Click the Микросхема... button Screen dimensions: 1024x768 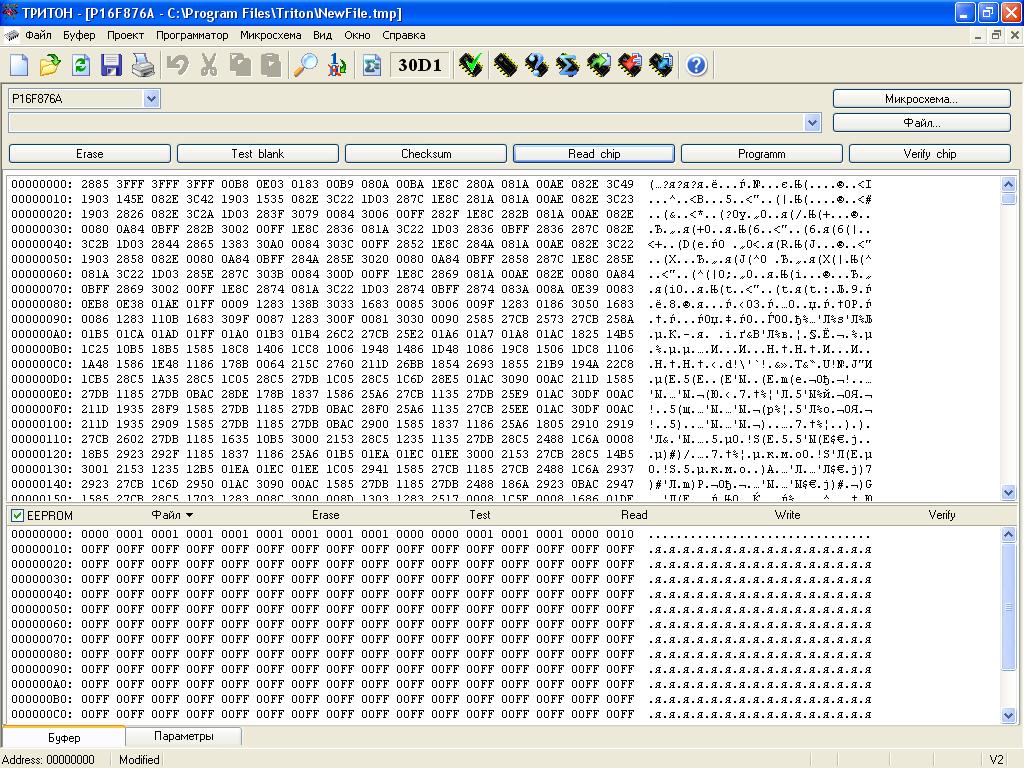click(x=921, y=99)
